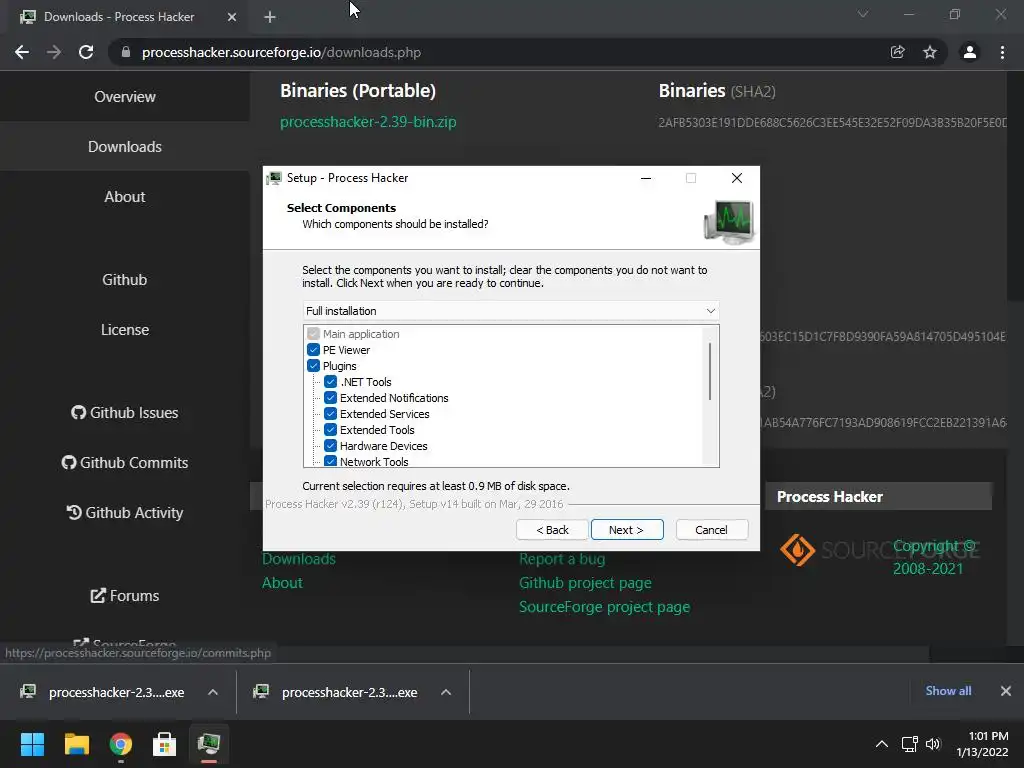1024x768 pixels.
Task: Click the Github Issues icon link
Action: (x=78, y=413)
